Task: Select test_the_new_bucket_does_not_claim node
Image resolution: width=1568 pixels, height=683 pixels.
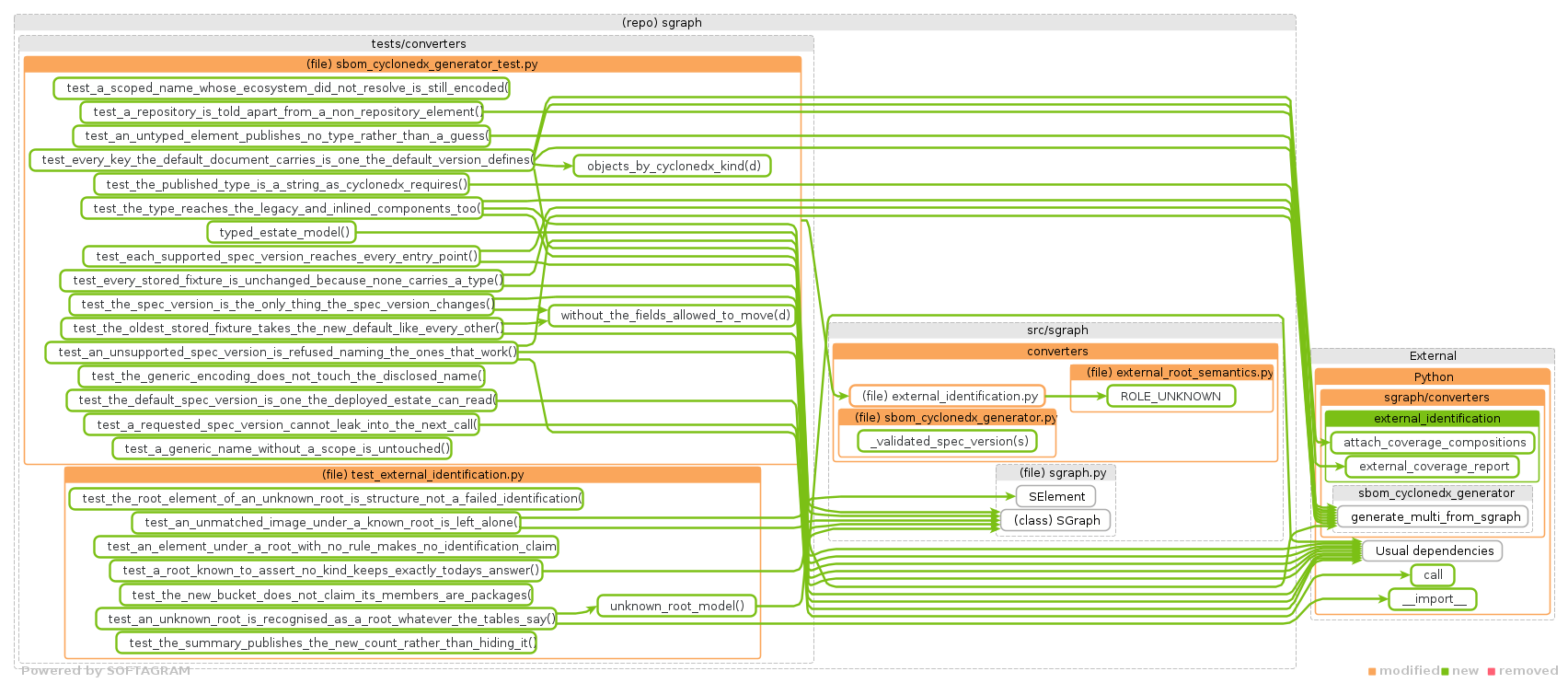Action: click(326, 595)
